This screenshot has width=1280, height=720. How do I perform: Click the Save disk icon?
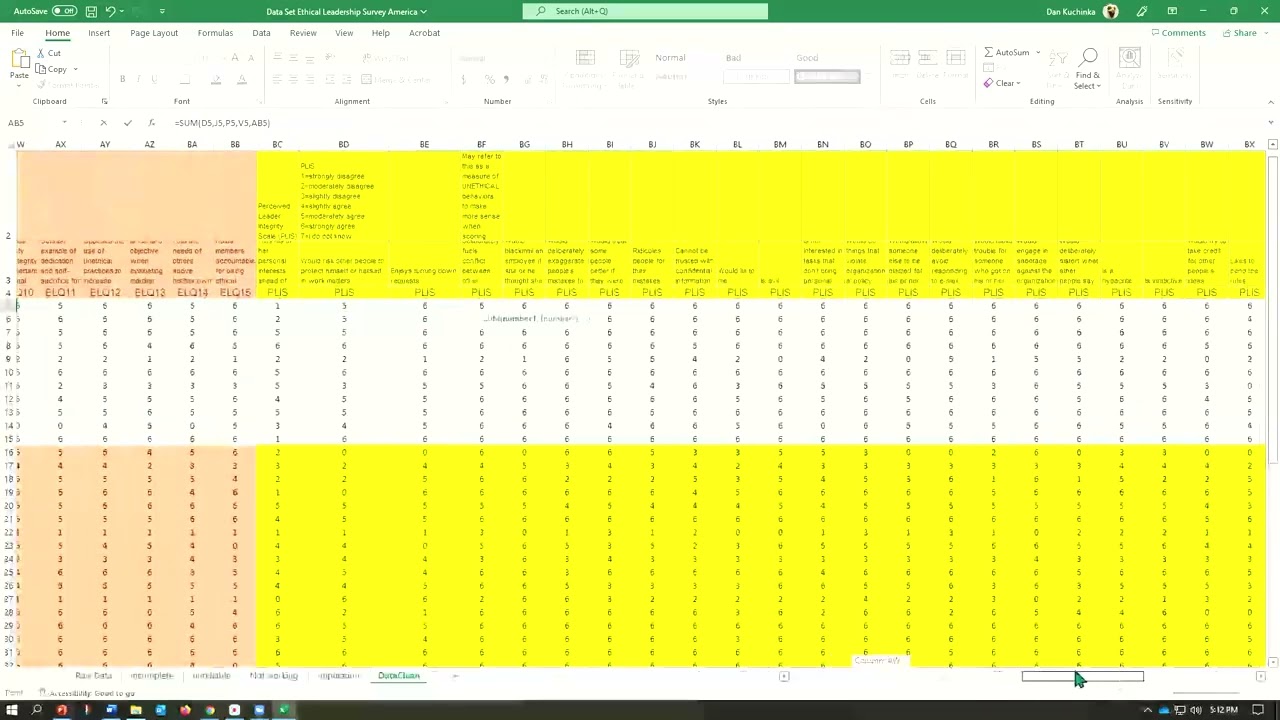point(91,11)
